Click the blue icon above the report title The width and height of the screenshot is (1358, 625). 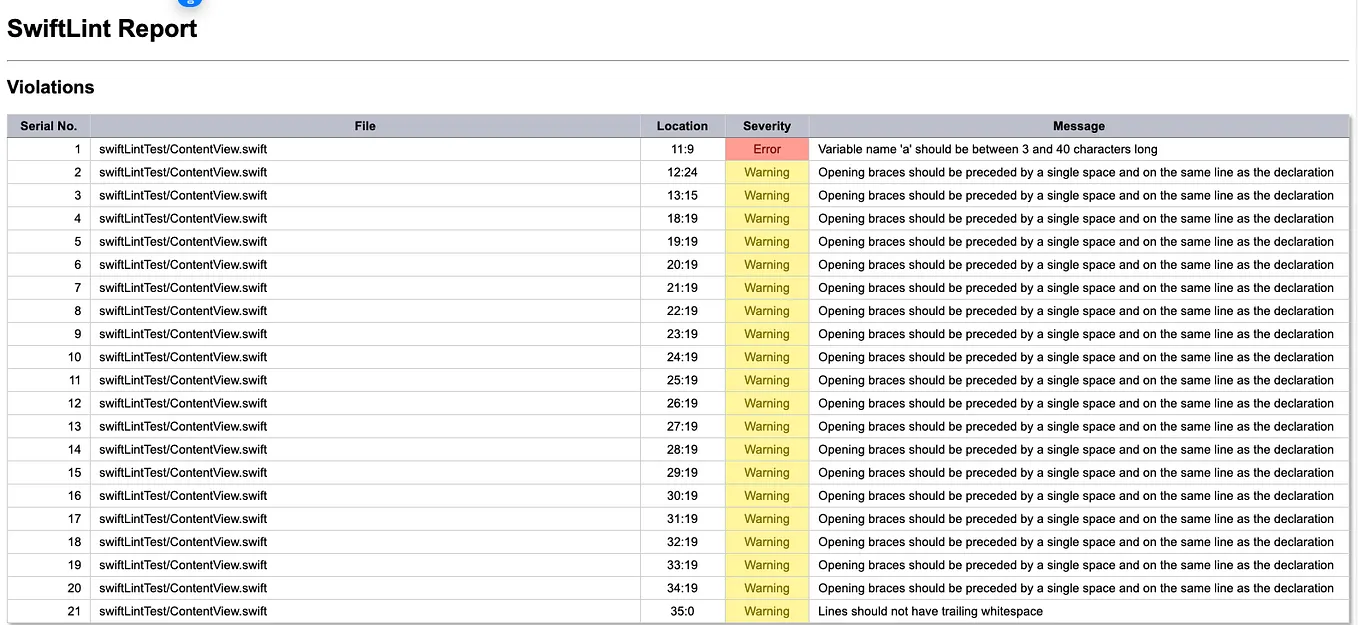tap(190, 2)
